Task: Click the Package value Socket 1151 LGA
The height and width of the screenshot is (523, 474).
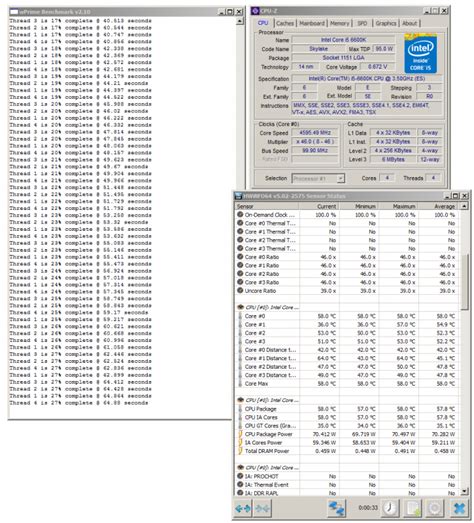Action: (343, 58)
